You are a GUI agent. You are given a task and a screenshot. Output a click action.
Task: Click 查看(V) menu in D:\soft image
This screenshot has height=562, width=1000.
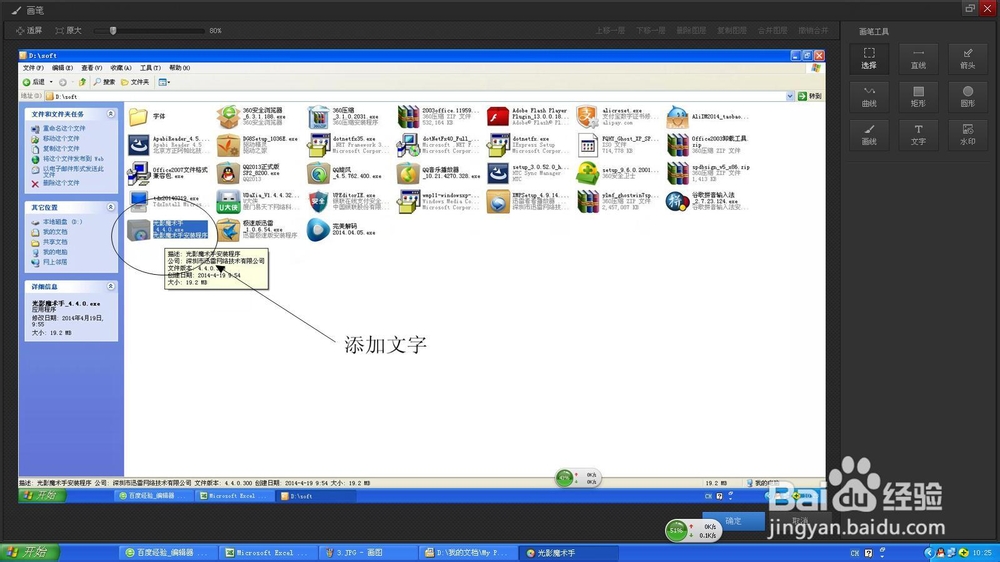point(91,68)
